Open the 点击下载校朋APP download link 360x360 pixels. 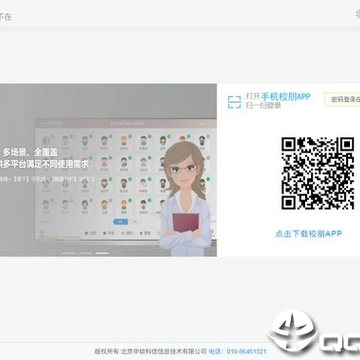(x=308, y=234)
